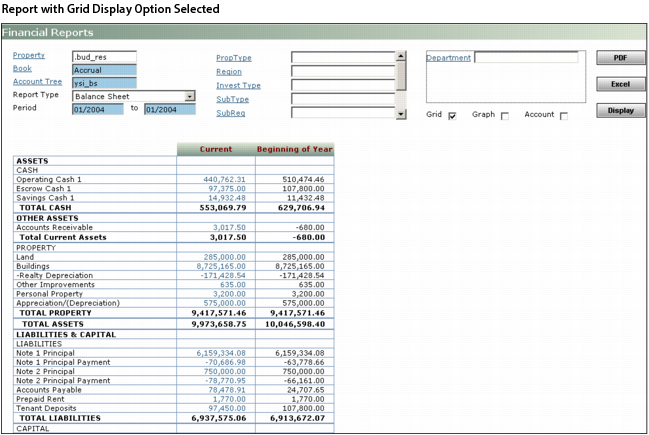Open the Department lookup link
The height and width of the screenshot is (435, 649).
point(448,58)
